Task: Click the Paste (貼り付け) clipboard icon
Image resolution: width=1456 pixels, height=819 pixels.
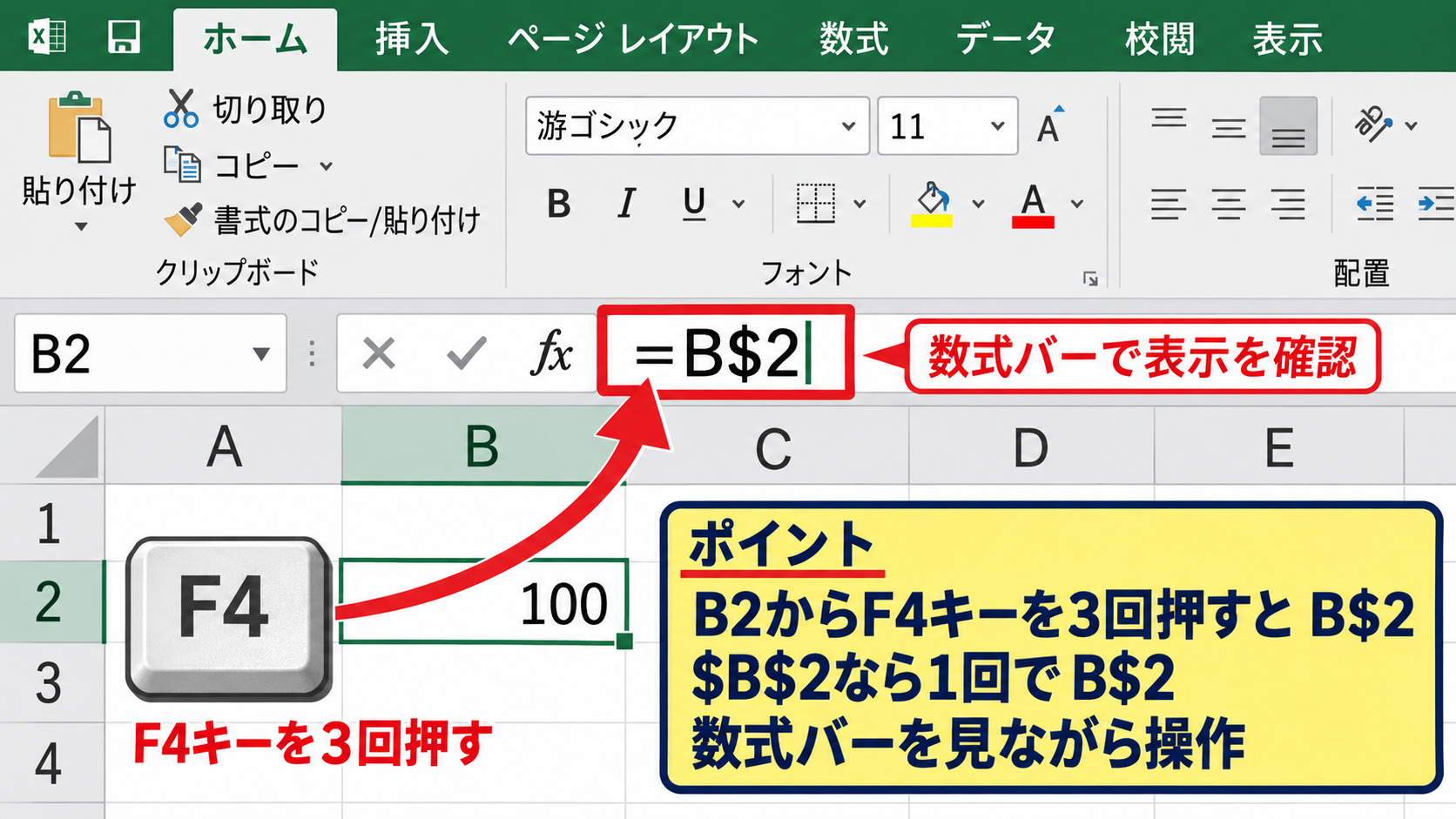Action: tap(79, 127)
